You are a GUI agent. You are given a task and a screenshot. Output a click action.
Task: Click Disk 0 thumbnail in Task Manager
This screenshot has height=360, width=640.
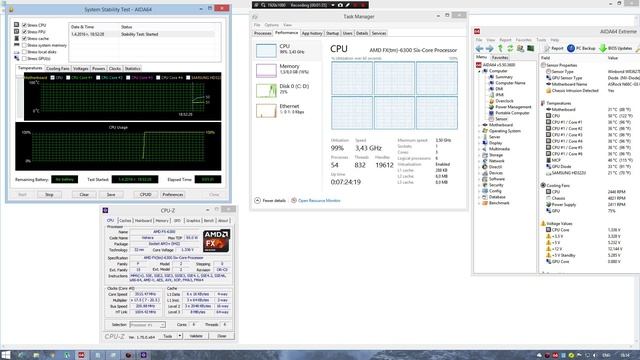pos(266,90)
